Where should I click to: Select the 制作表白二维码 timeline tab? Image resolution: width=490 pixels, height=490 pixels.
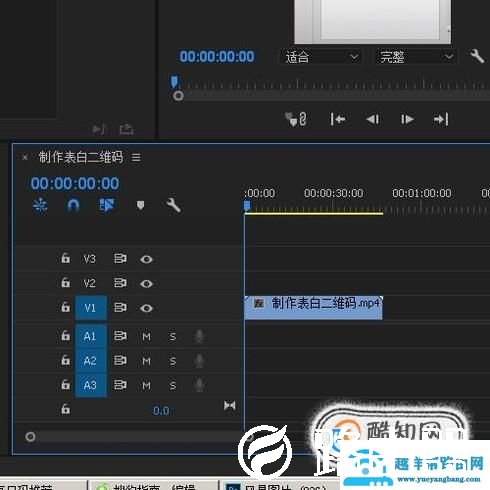coord(81,157)
